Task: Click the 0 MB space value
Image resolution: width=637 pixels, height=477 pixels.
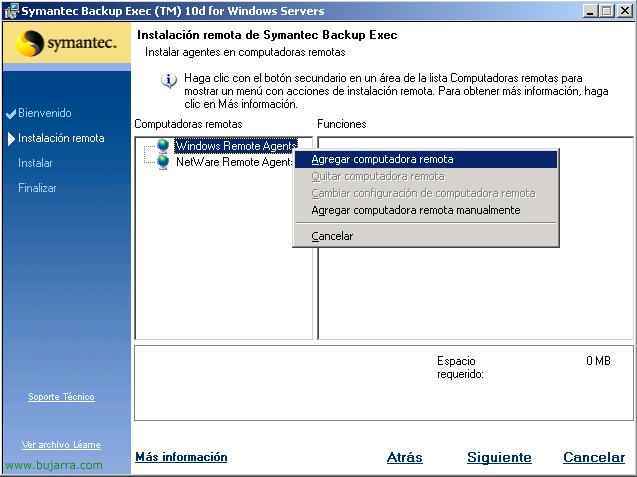Action: point(598,360)
